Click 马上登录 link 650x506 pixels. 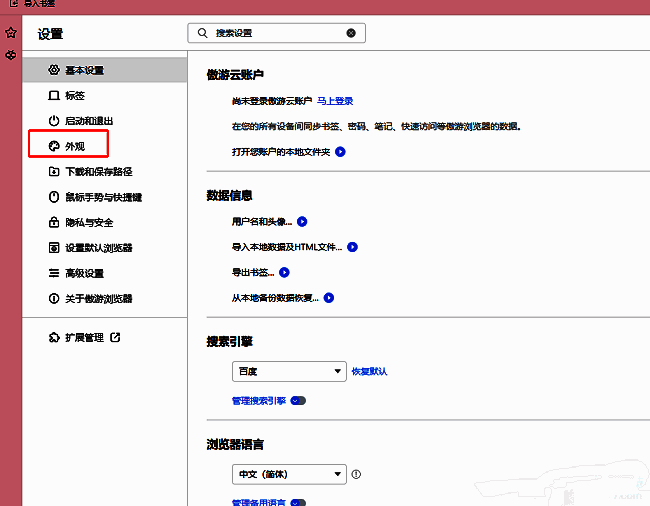(335, 101)
